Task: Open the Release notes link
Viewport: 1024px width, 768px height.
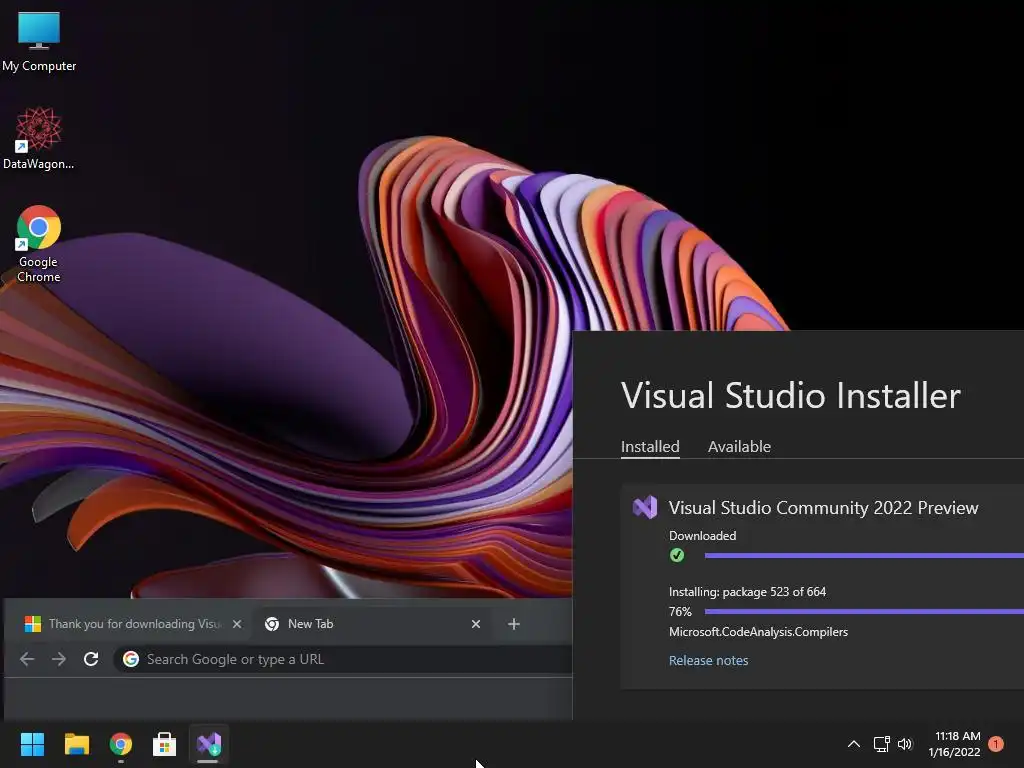Action: pyautogui.click(x=709, y=660)
